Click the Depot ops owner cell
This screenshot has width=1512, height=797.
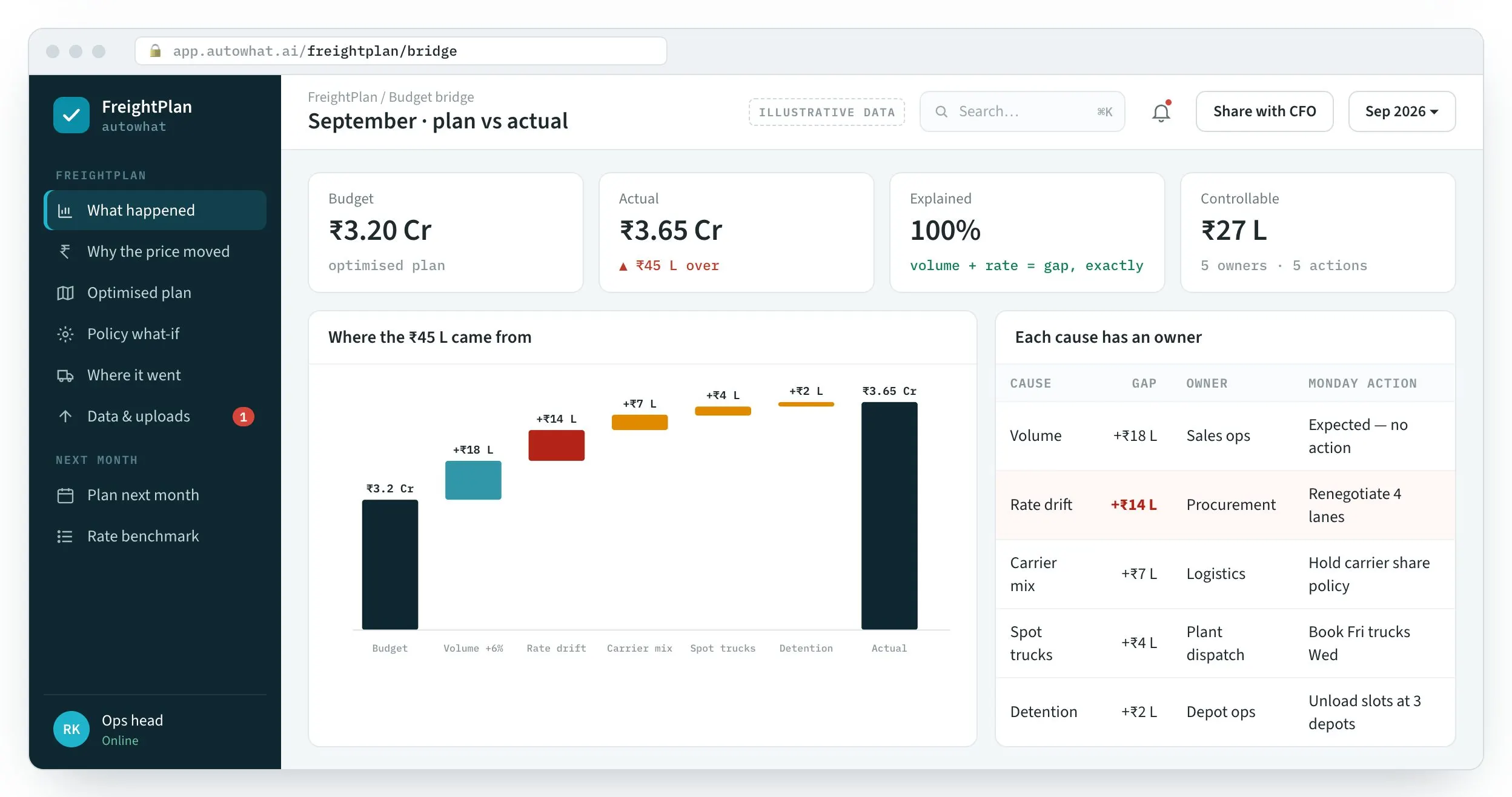coord(1221,712)
